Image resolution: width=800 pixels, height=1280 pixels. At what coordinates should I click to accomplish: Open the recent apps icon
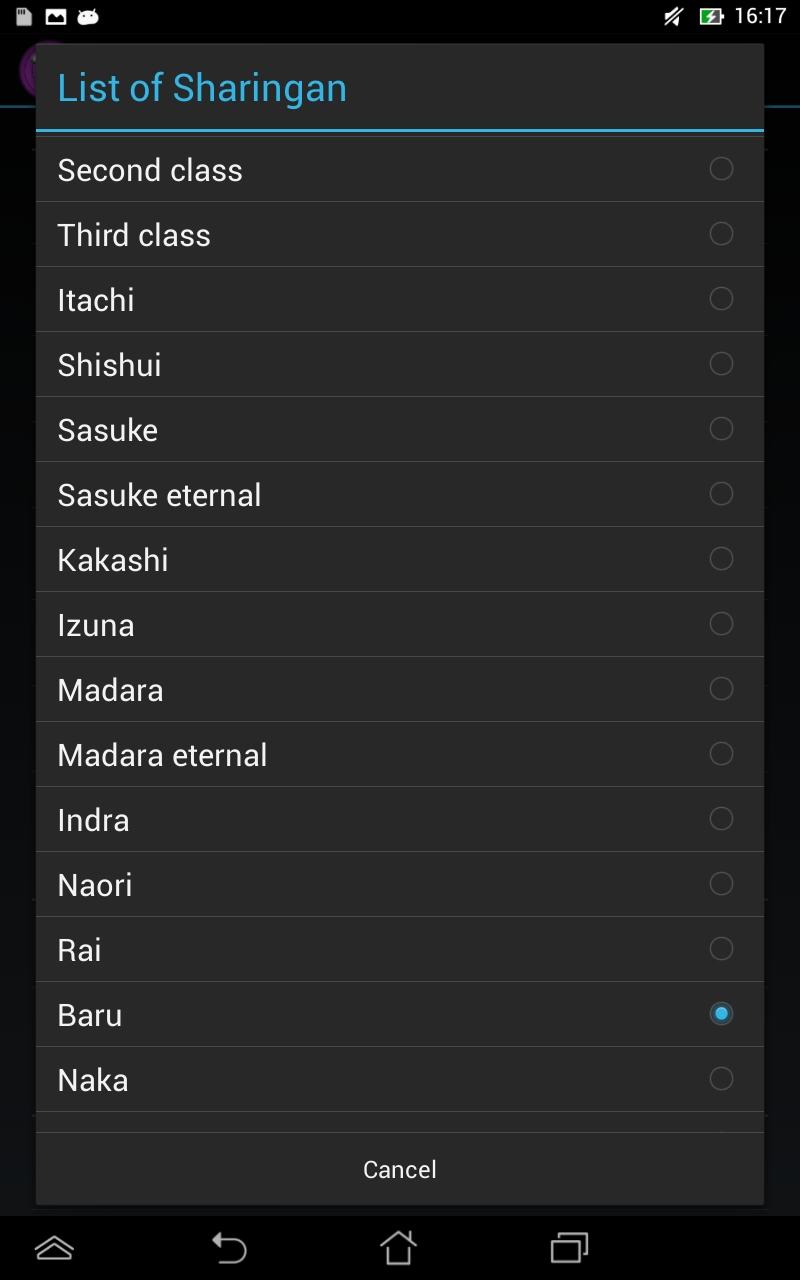click(x=569, y=1248)
